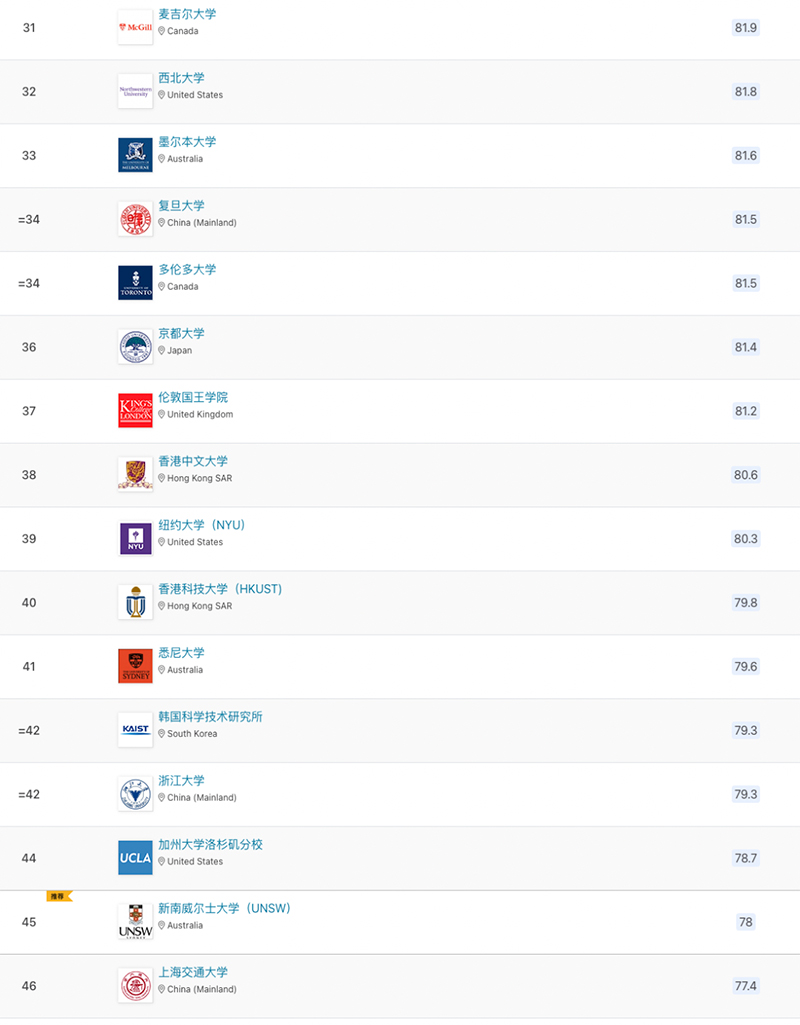Screen dimensions: 800x1025
Task: Click the University of Sydney logo
Action: [x=135, y=666]
